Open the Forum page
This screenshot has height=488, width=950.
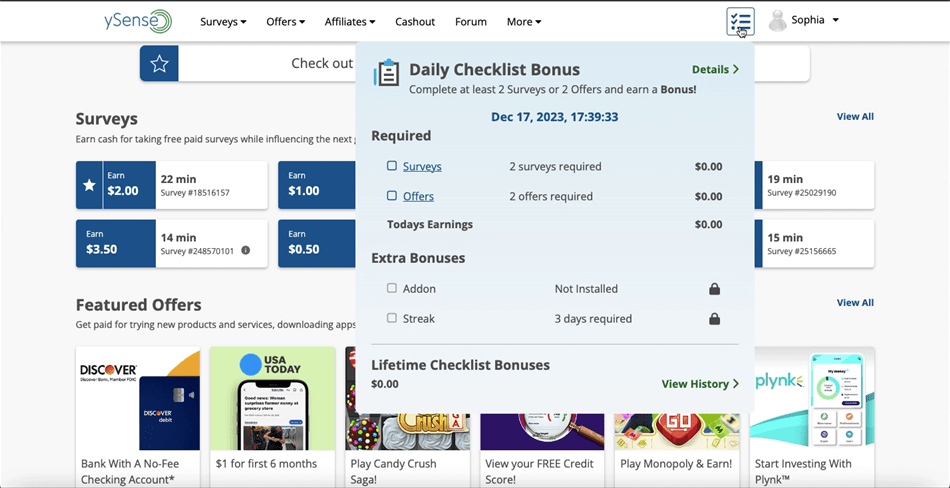[471, 22]
